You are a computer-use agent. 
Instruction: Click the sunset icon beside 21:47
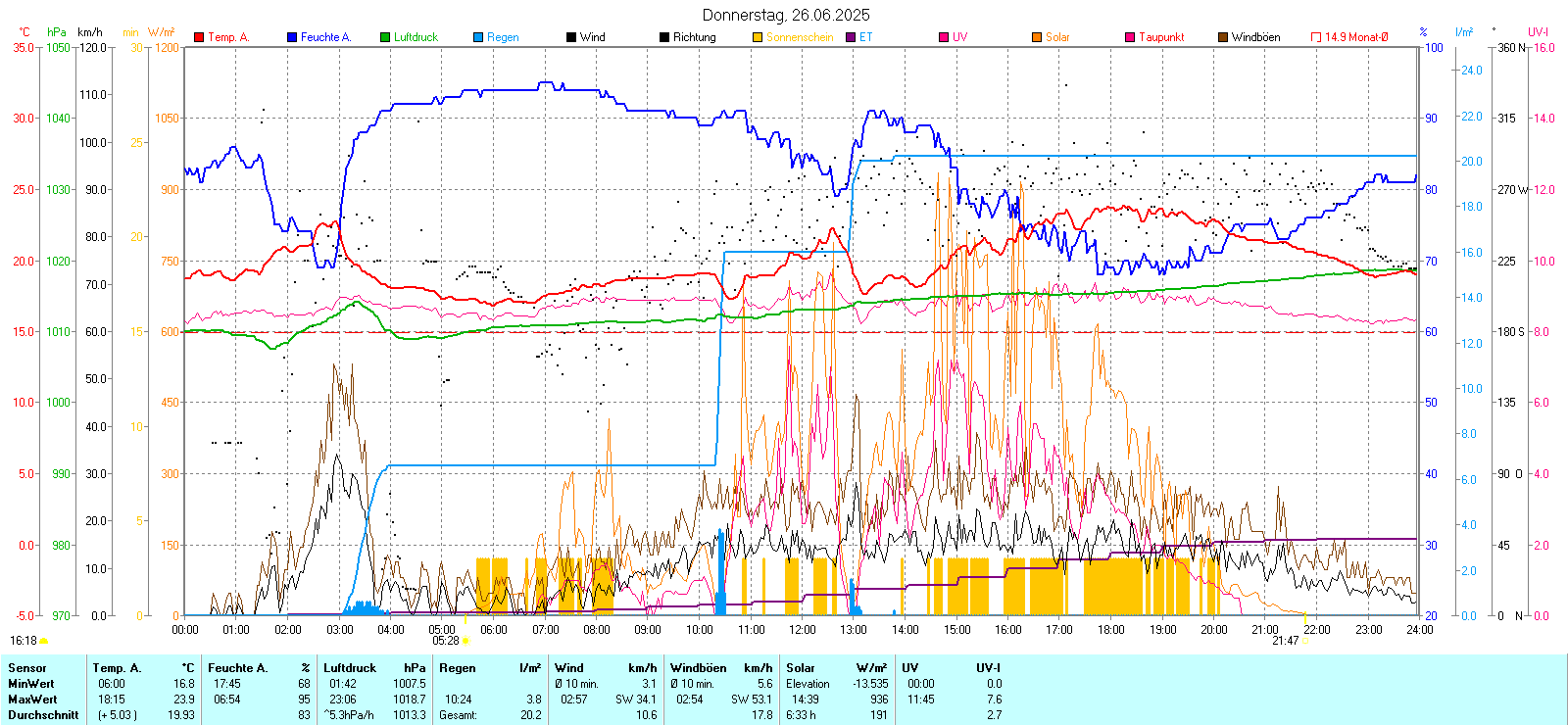coord(1305,641)
